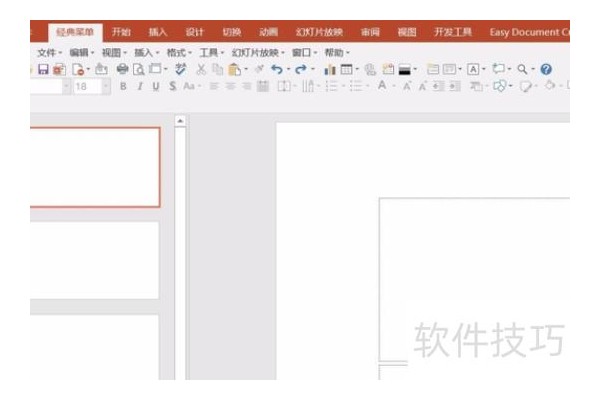Viewport: 600px width, 400px height.
Task: Open the 窗口 menu
Action: point(305,52)
